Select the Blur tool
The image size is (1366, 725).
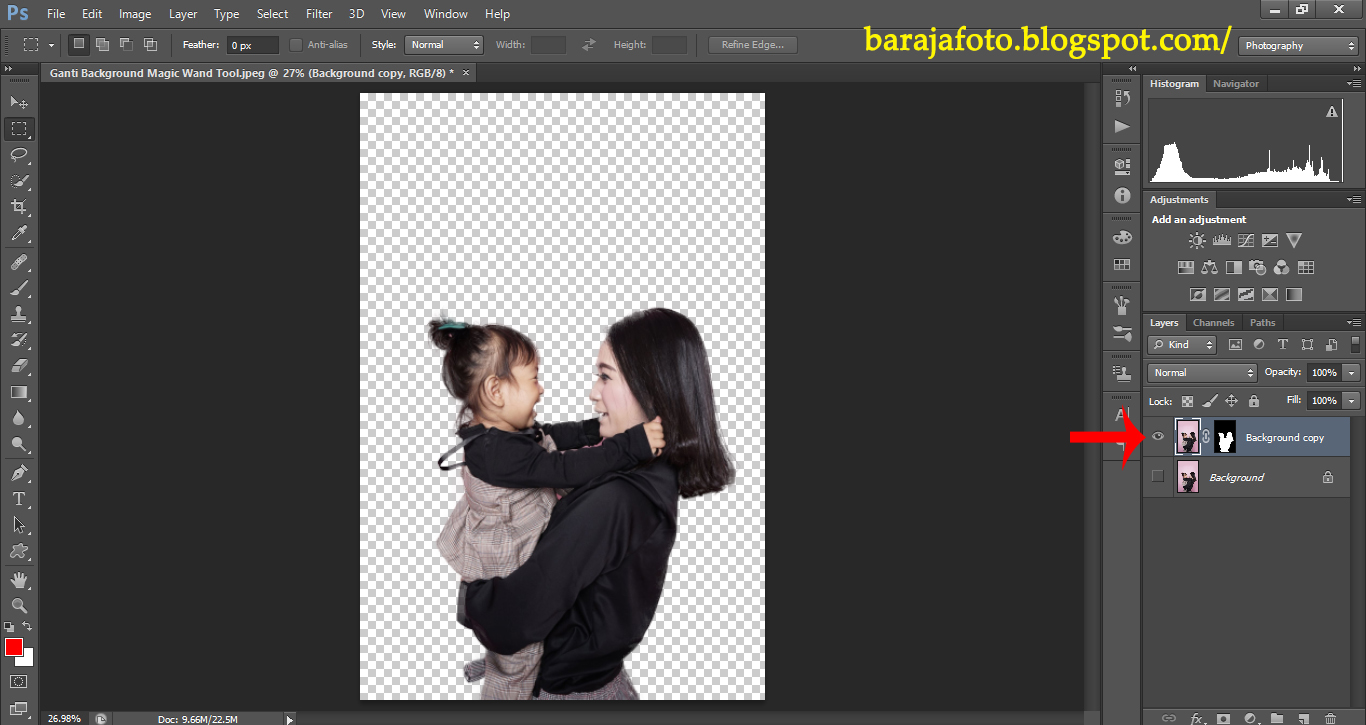(19, 418)
